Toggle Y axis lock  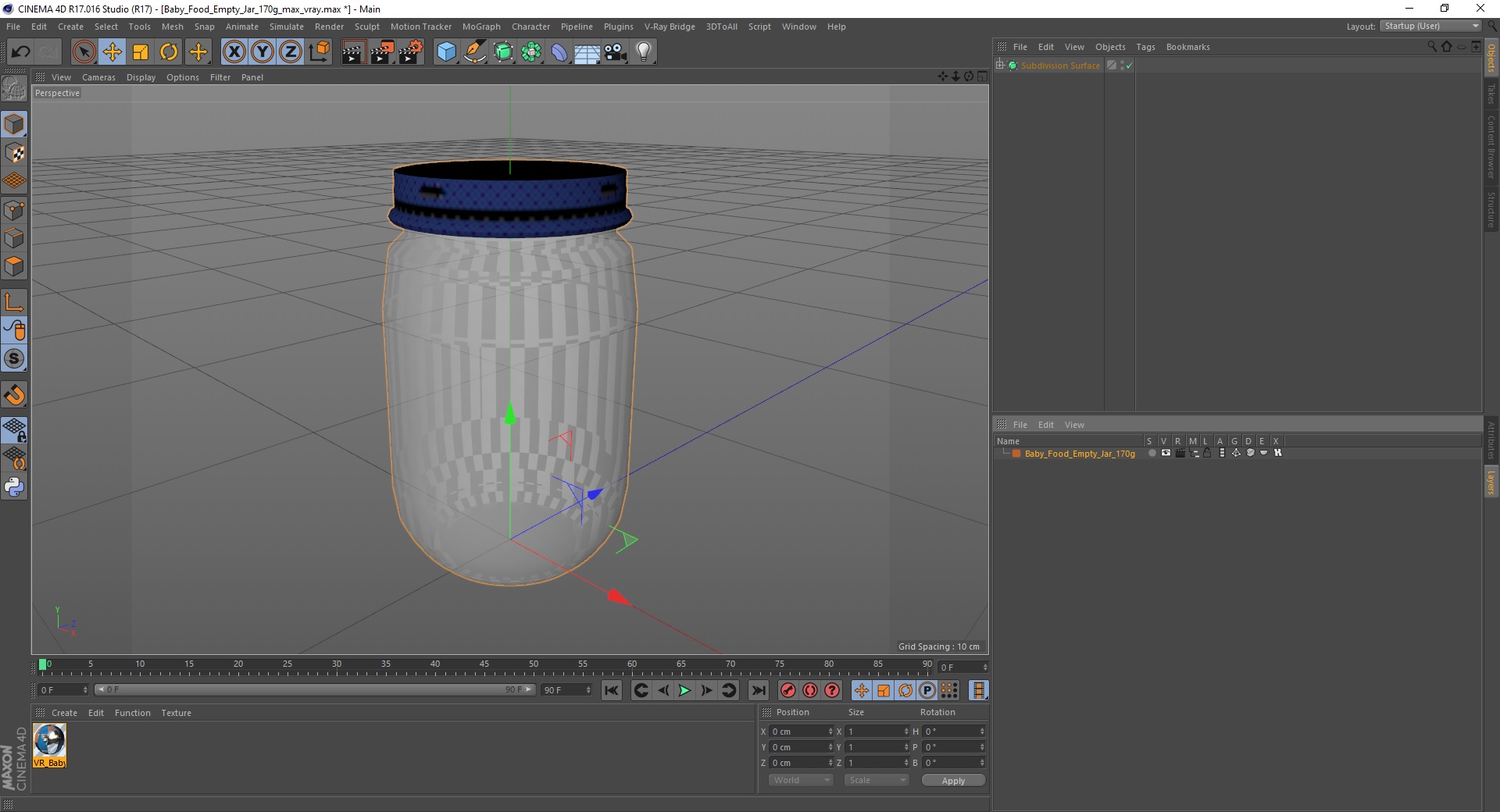pos(262,52)
